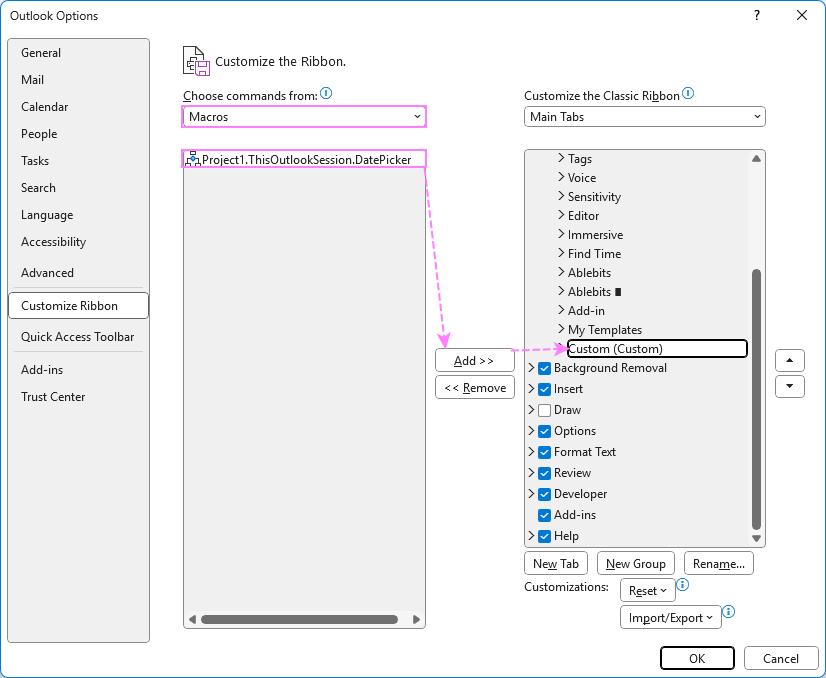Expand the My Templates group
This screenshot has width=826, height=678.
(561, 329)
